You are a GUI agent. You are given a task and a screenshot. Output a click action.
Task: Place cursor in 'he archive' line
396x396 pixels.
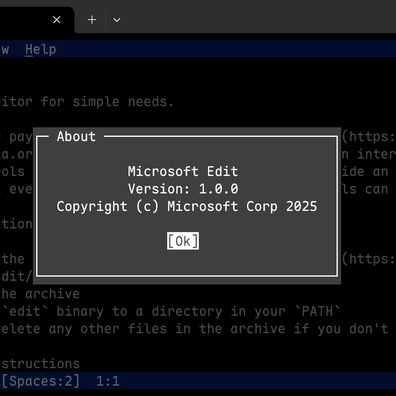pos(40,294)
